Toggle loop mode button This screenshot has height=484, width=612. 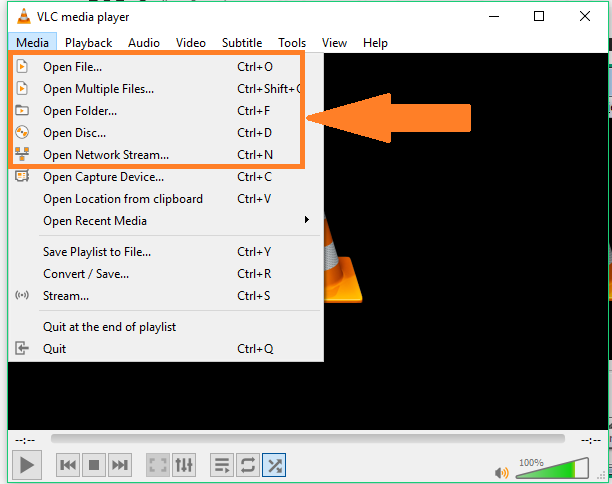click(x=248, y=465)
